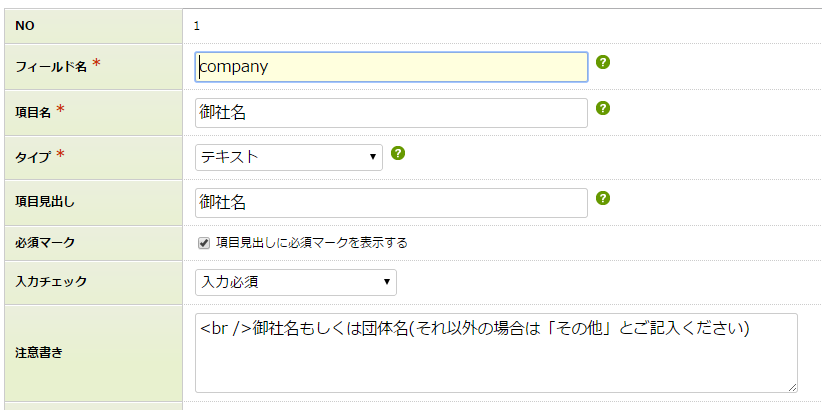Select the 項目見出し text input
The height and width of the screenshot is (410, 822).
point(391,203)
